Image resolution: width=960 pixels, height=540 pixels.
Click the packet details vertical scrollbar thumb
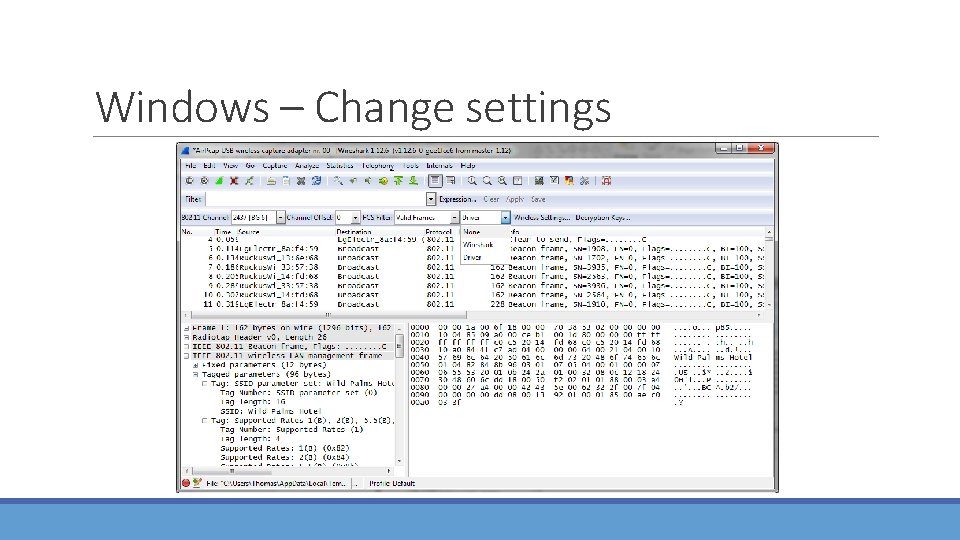[x=399, y=345]
